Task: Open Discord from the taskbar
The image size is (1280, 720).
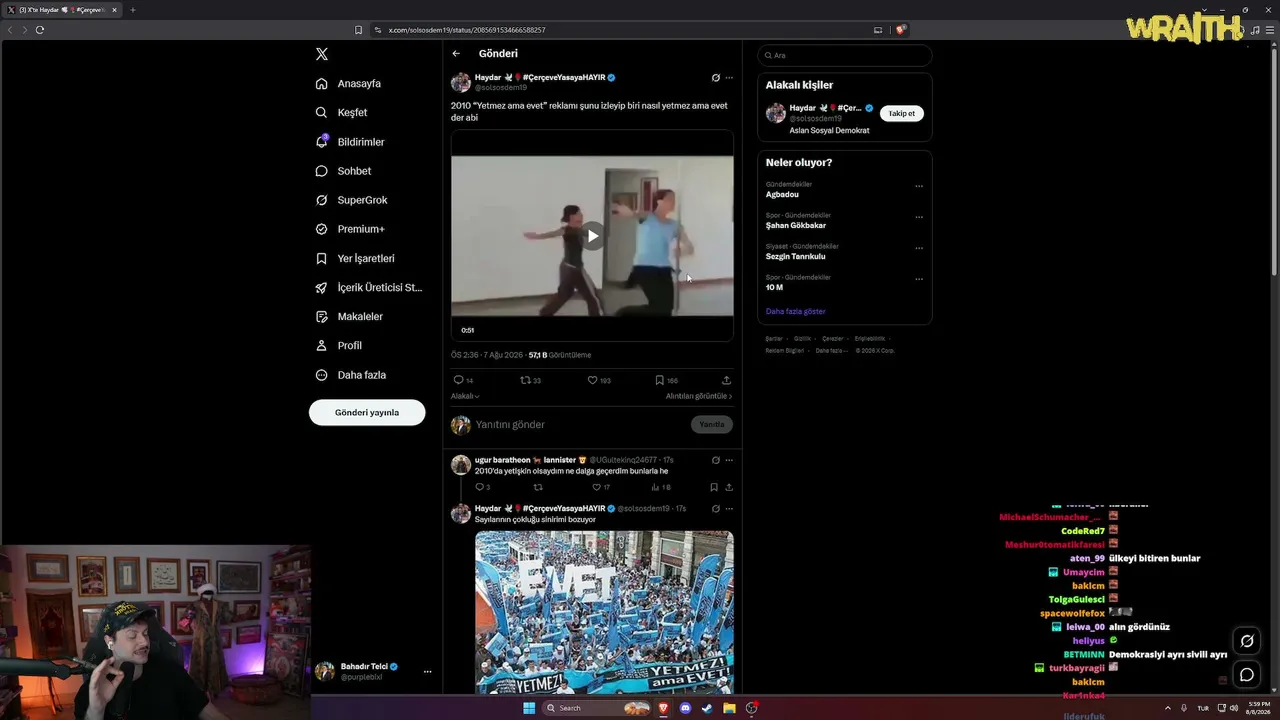Action: [685, 708]
